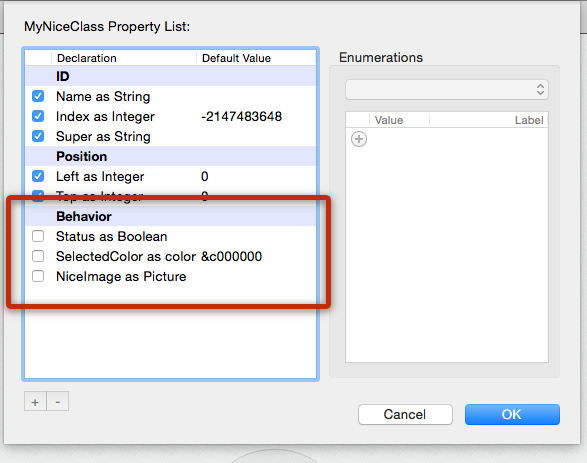
Task: Click the Default Value column header
Action: (256, 58)
